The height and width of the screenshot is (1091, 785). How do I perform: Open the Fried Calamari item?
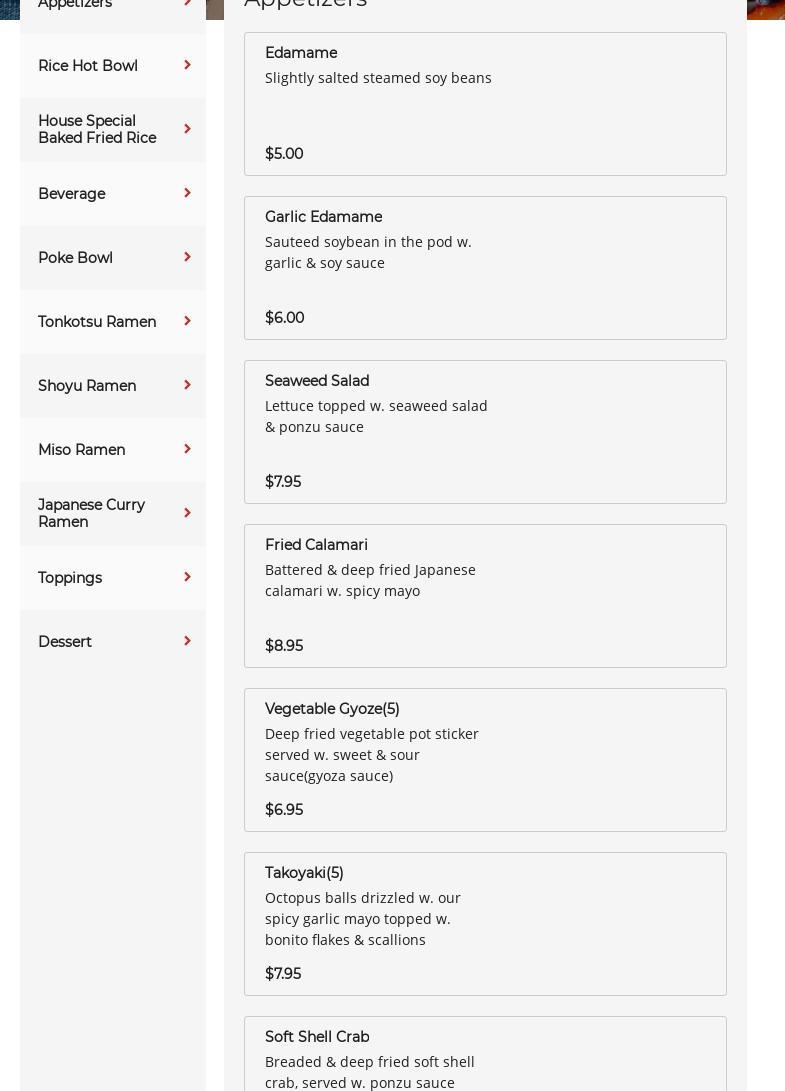coord(485,596)
